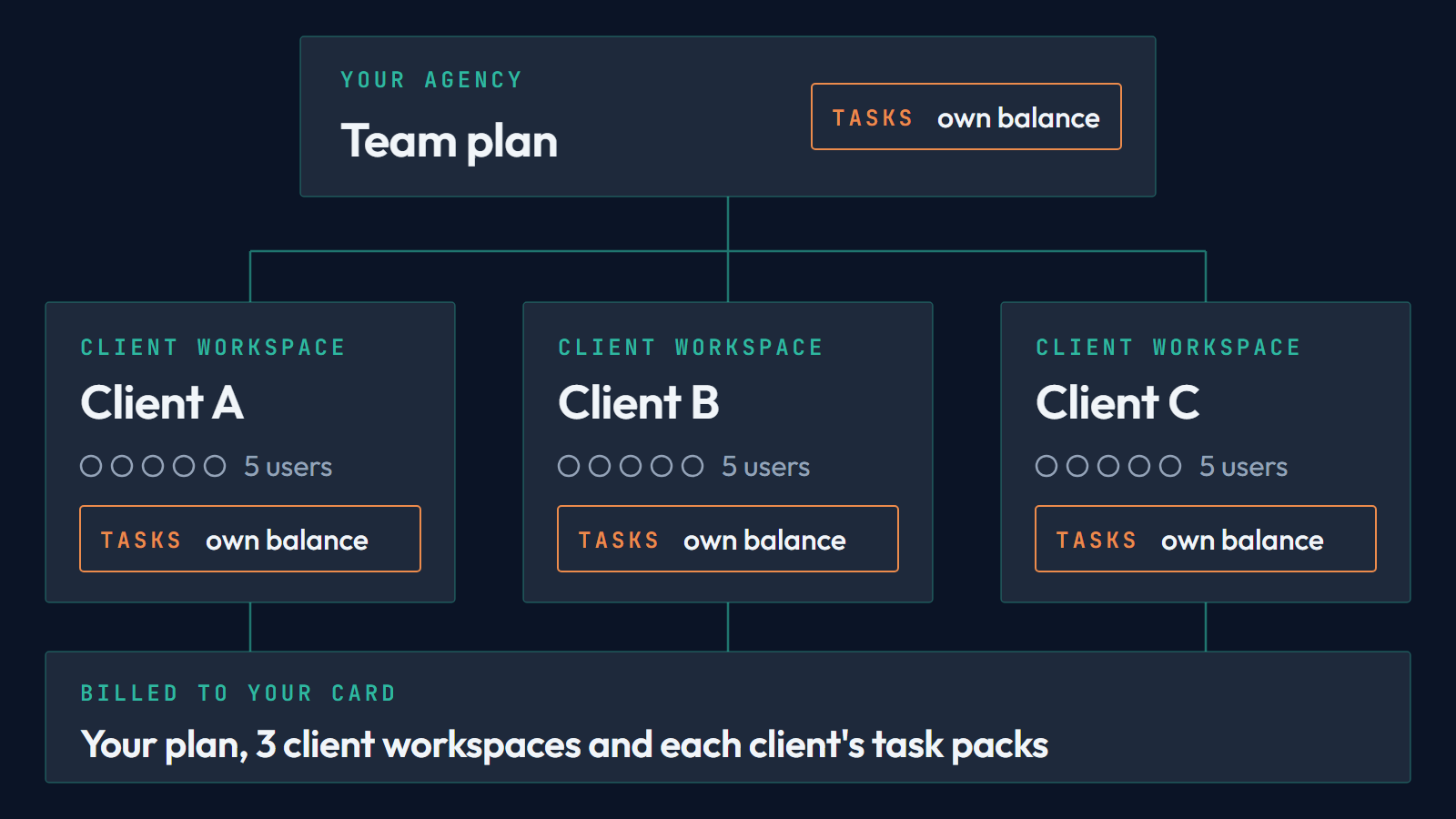
Task: Click the Team plan heading
Action: click(449, 142)
